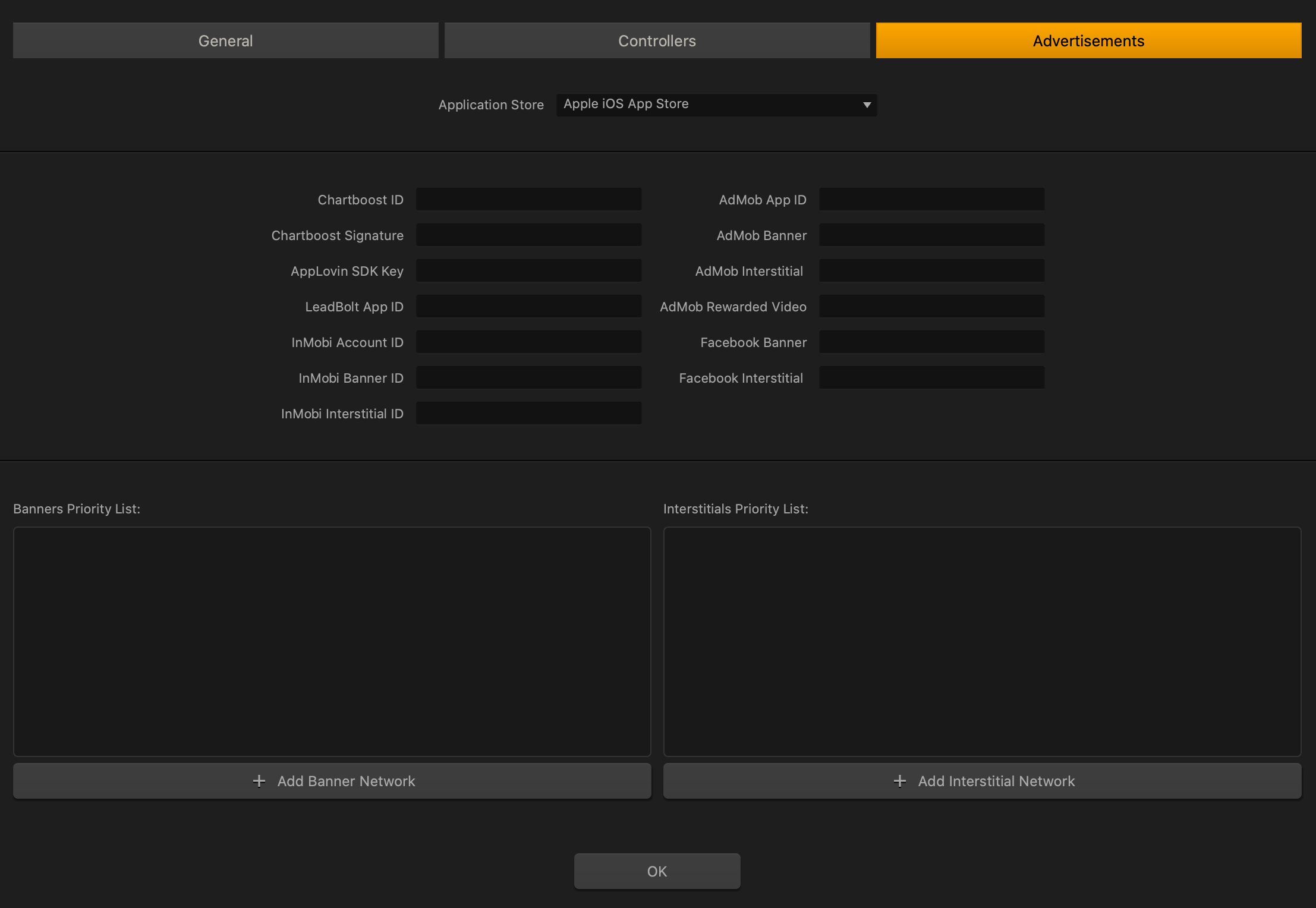
Task: Click the Application Store dropdown arrow
Action: coord(867,105)
